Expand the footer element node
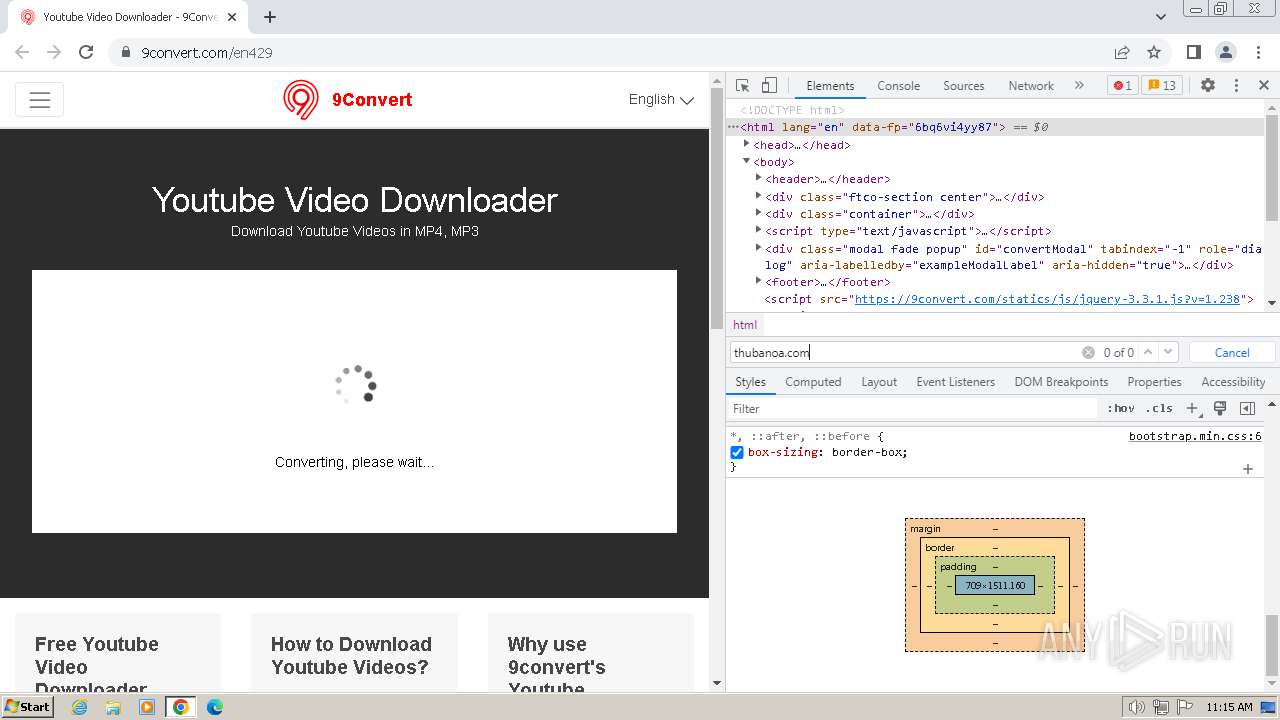Image resolution: width=1280 pixels, height=720 pixels. point(758,281)
